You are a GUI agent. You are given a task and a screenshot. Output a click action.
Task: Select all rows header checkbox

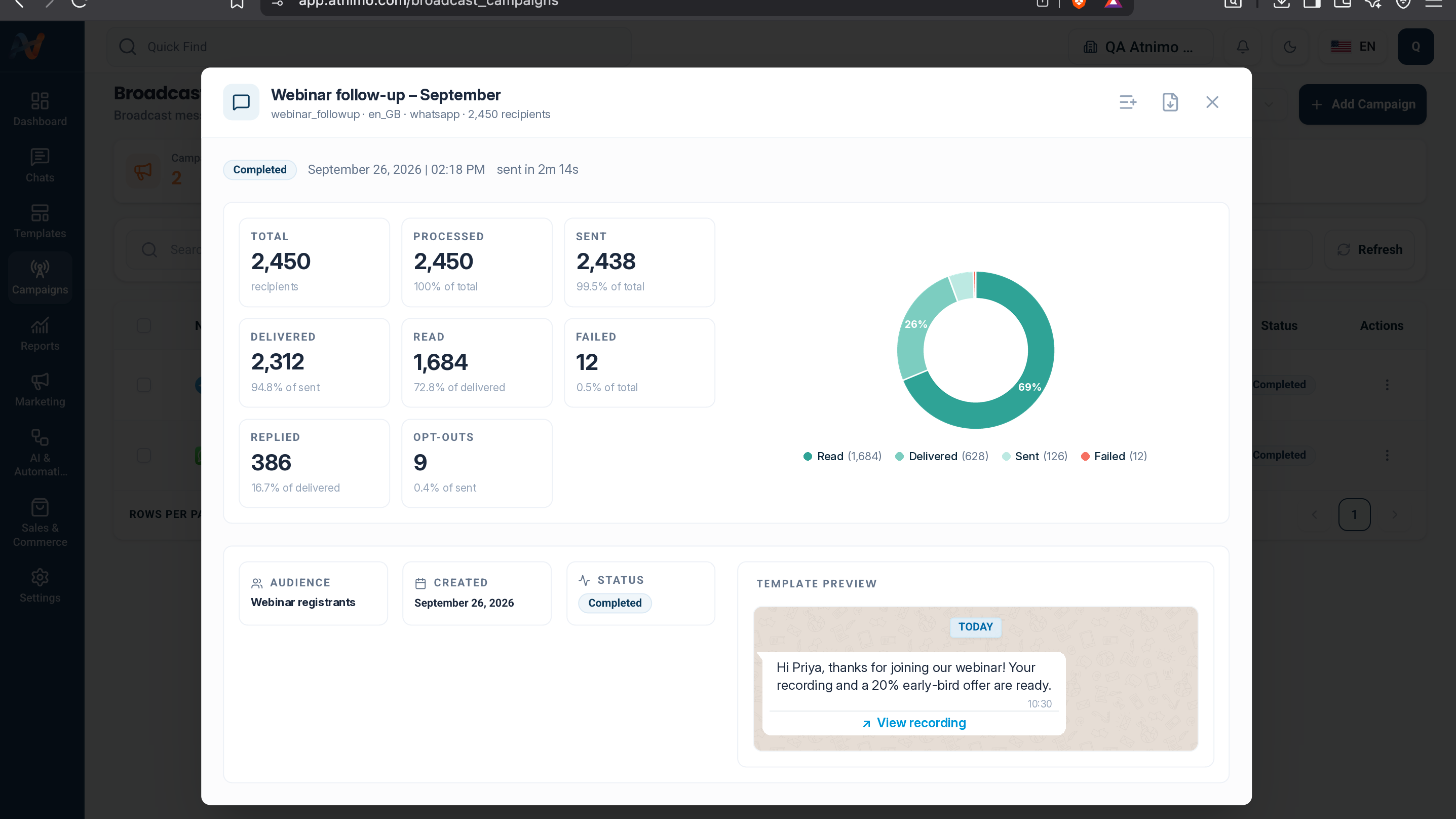coord(144,326)
